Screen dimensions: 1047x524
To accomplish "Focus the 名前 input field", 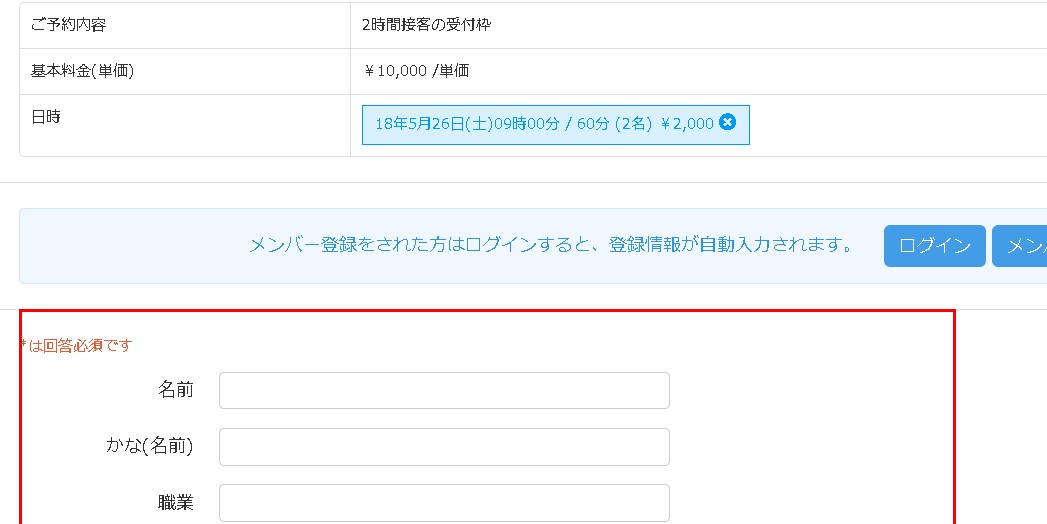I will pyautogui.click(x=444, y=390).
